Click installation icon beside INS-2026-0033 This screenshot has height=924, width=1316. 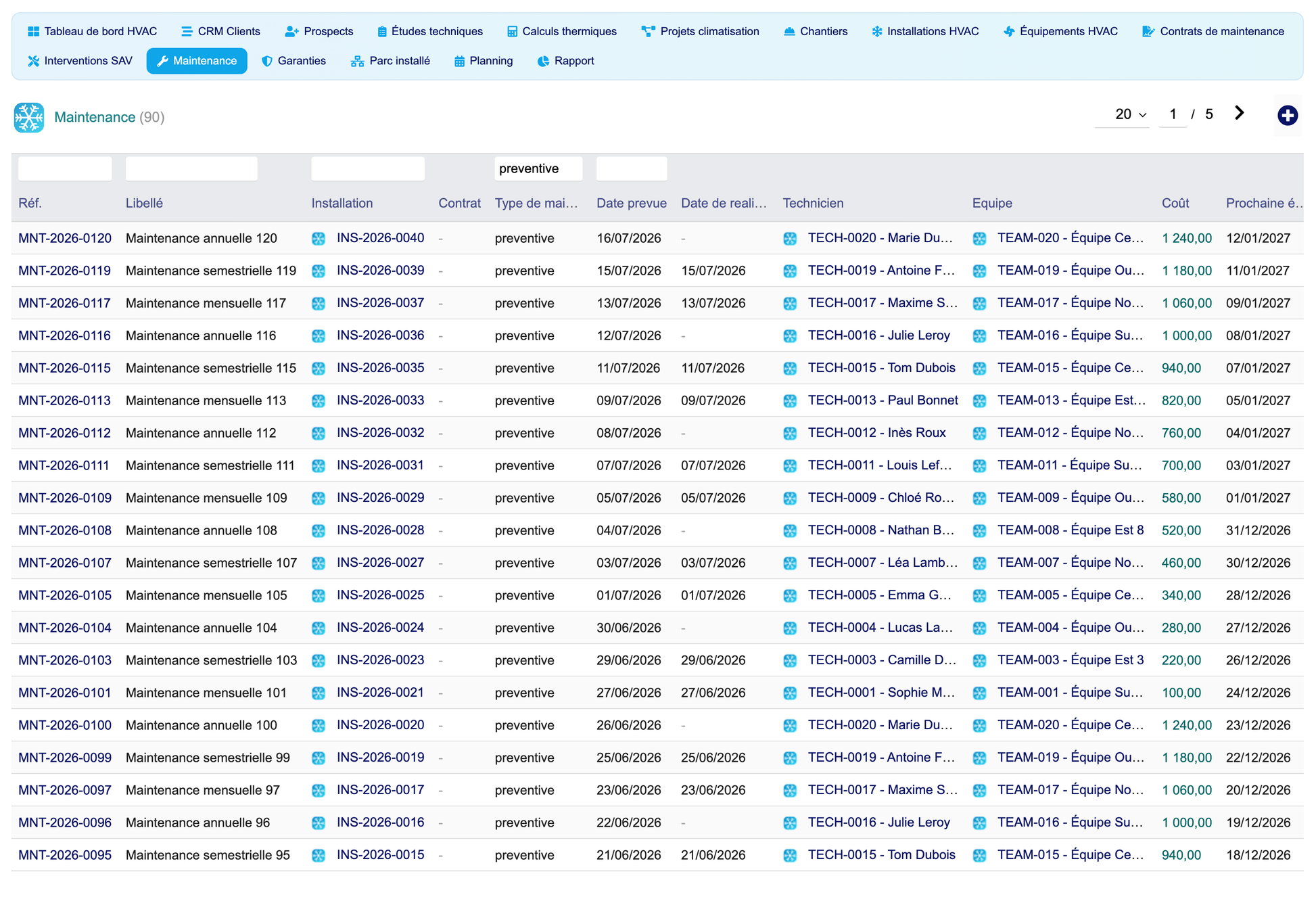[319, 400]
